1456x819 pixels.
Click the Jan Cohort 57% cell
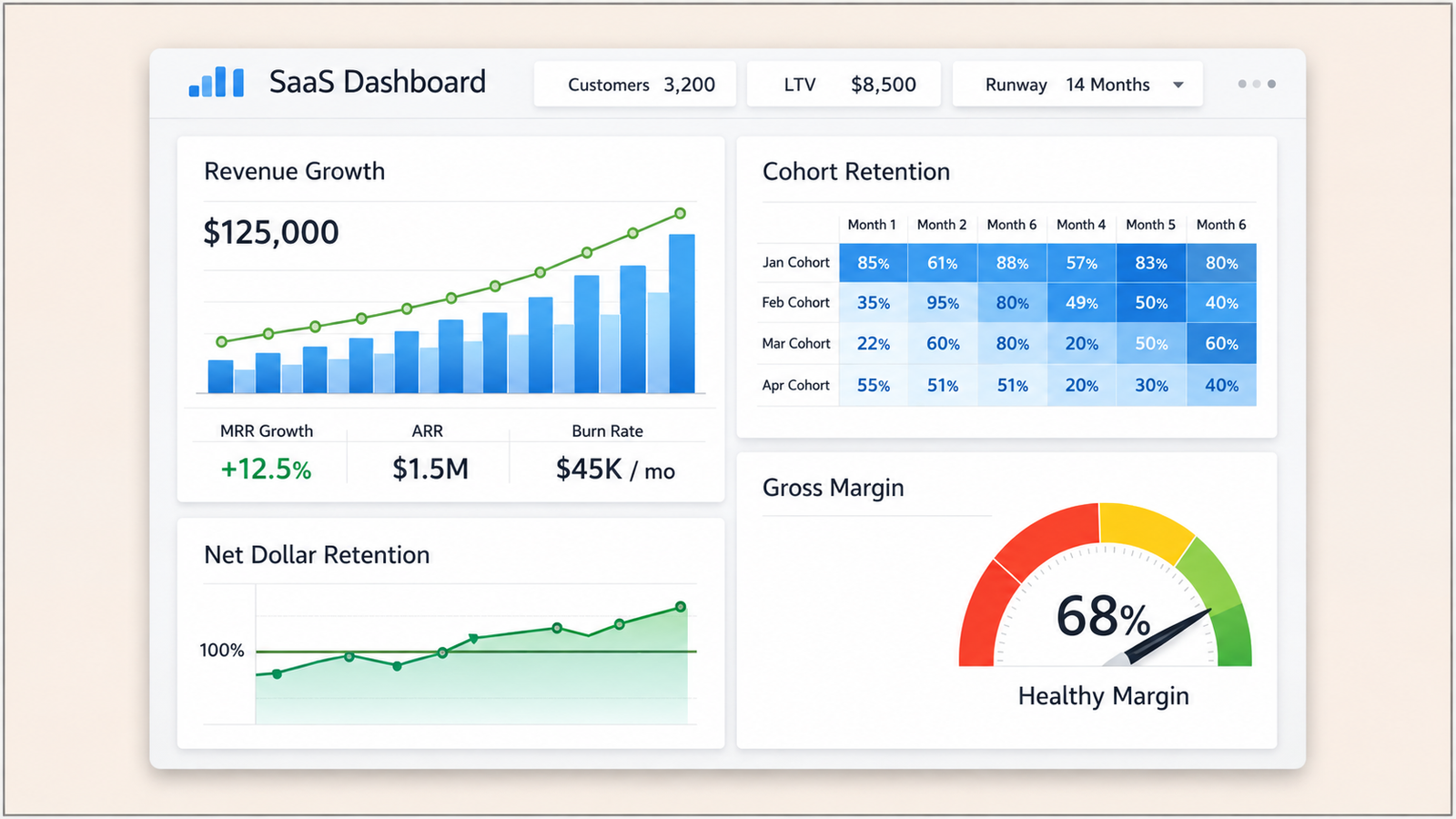[x=1082, y=263]
